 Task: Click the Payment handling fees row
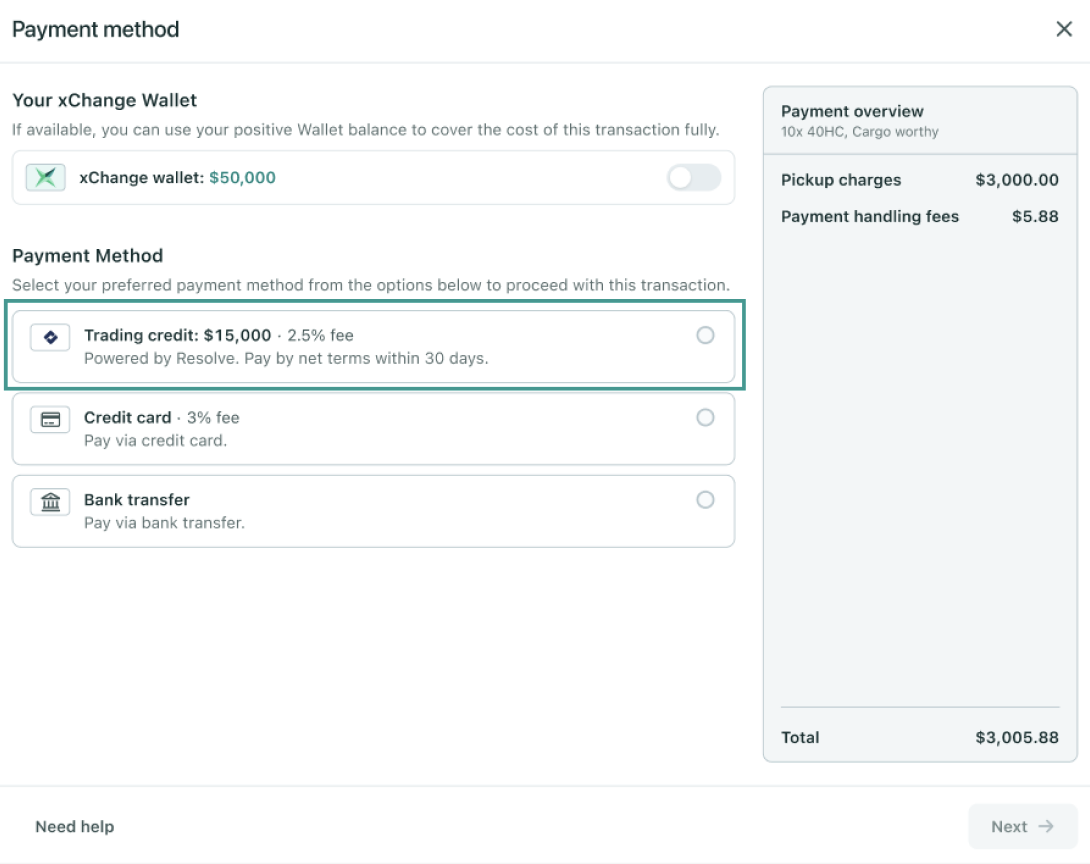tap(920, 216)
